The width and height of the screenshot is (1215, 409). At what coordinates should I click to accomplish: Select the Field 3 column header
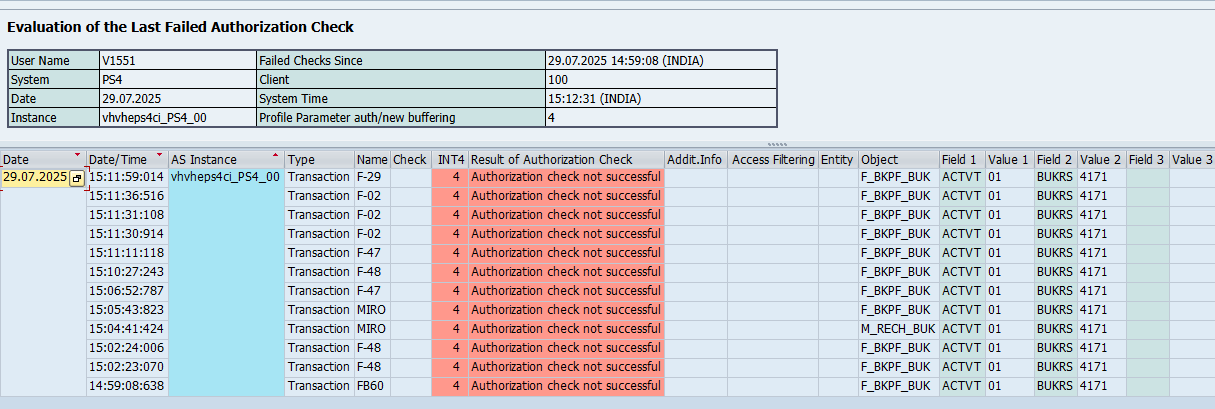1146,160
